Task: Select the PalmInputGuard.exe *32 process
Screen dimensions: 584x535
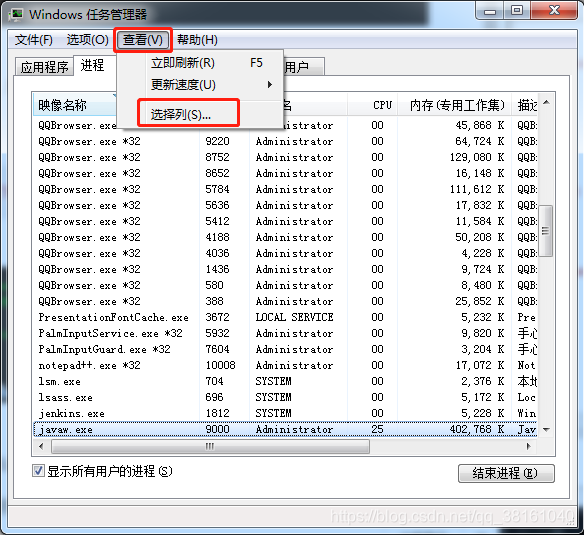Action: (285, 349)
